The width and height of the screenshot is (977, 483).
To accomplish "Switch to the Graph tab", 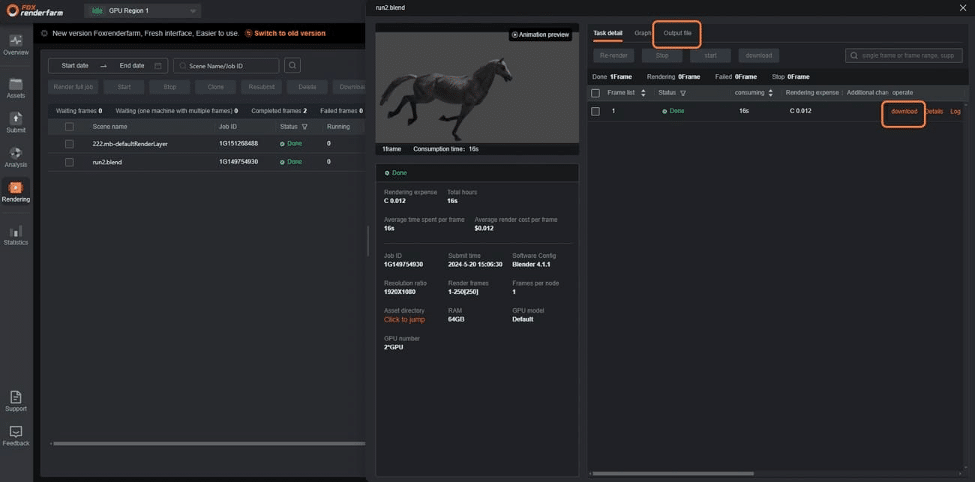I will 642,32.
